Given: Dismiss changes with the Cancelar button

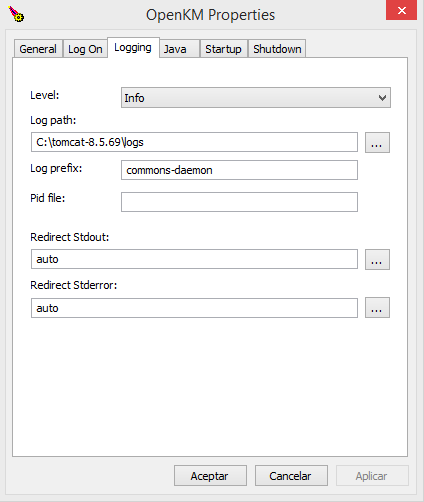Looking at the screenshot, I should click(291, 476).
